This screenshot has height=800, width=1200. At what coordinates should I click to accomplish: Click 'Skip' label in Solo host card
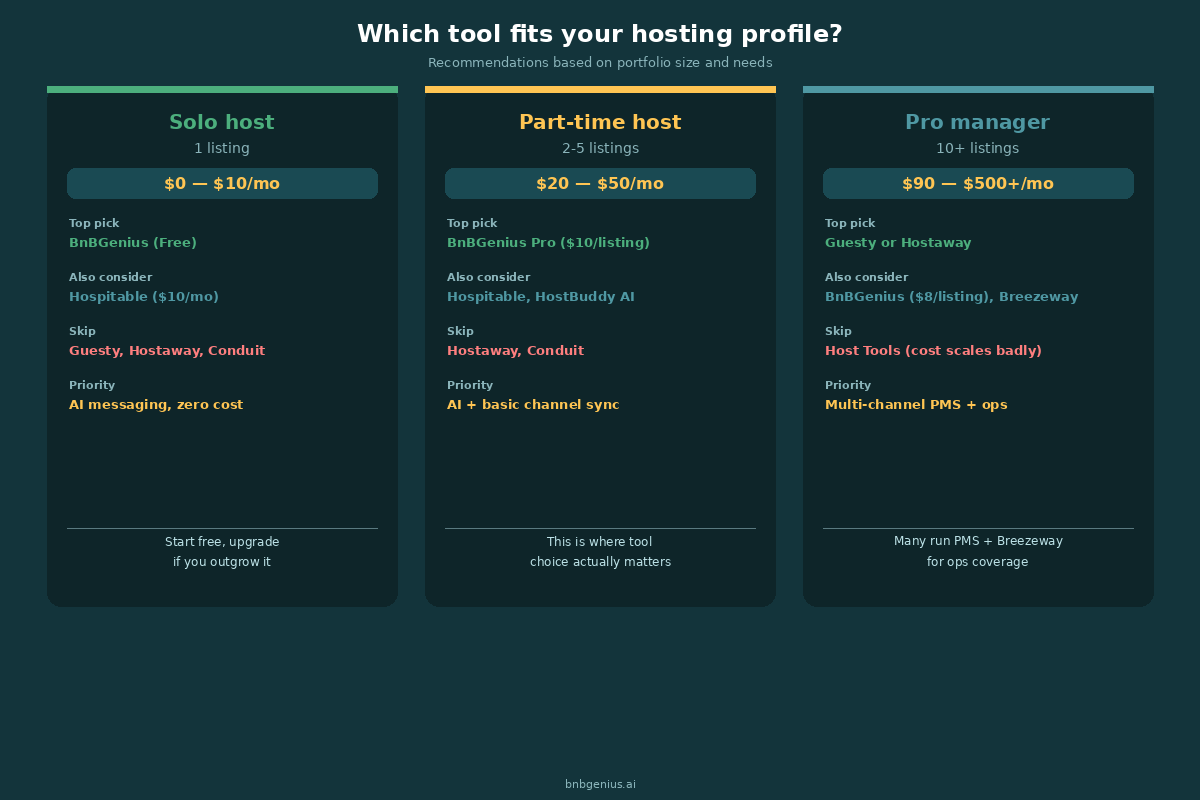(x=82, y=331)
